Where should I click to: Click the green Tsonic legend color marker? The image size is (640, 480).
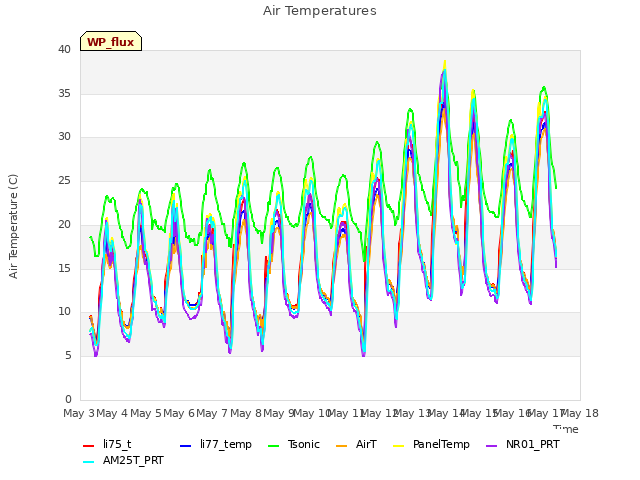273,446
